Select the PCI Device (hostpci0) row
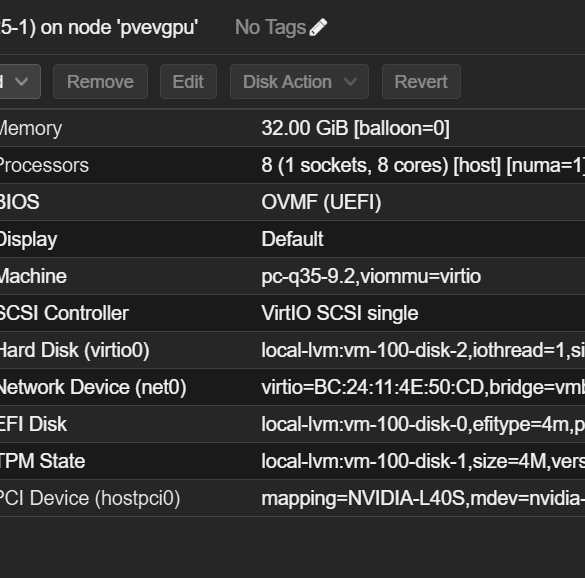Image resolution: width=585 pixels, height=578 pixels. click(x=292, y=498)
